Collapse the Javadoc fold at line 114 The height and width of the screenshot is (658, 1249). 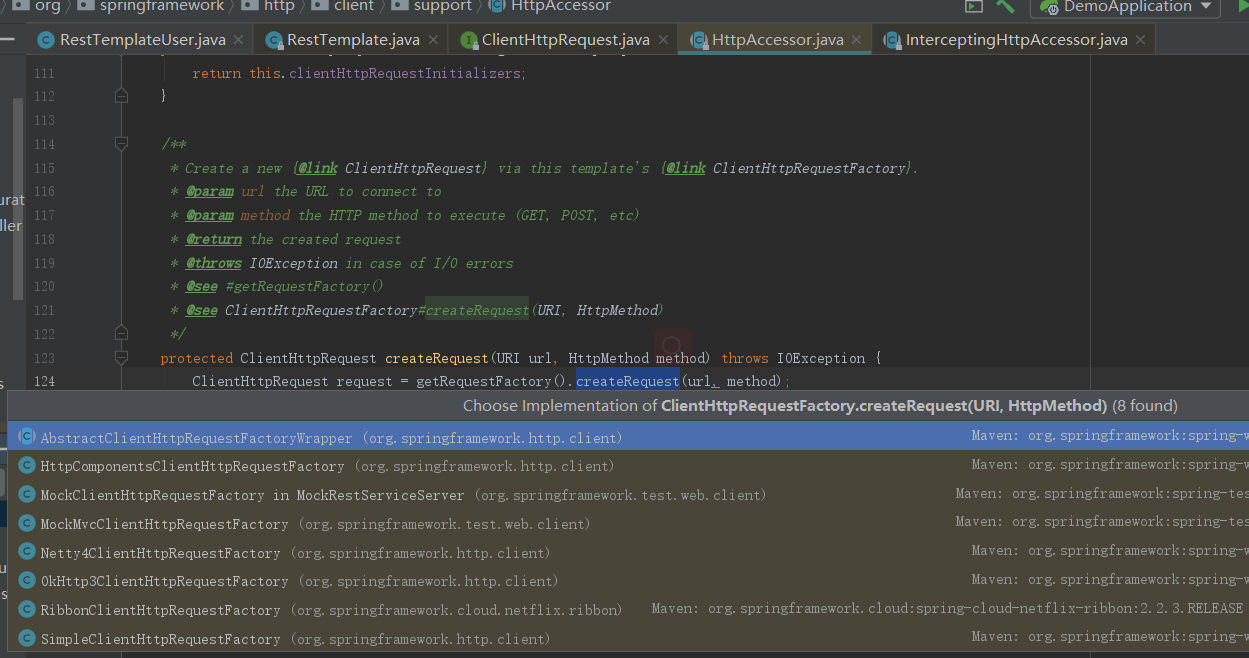tap(121, 144)
